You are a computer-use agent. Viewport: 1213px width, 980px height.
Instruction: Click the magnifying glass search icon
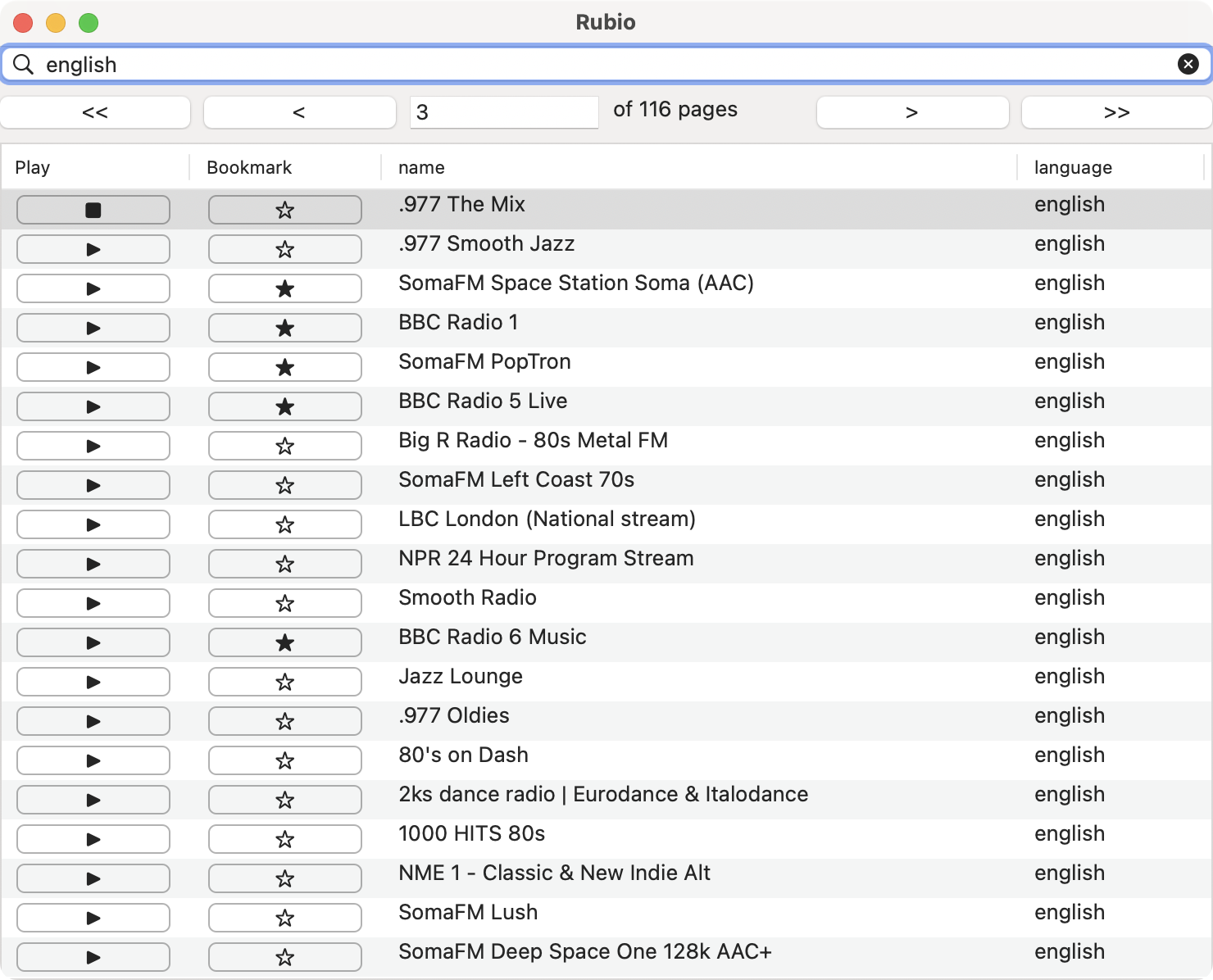[24, 64]
